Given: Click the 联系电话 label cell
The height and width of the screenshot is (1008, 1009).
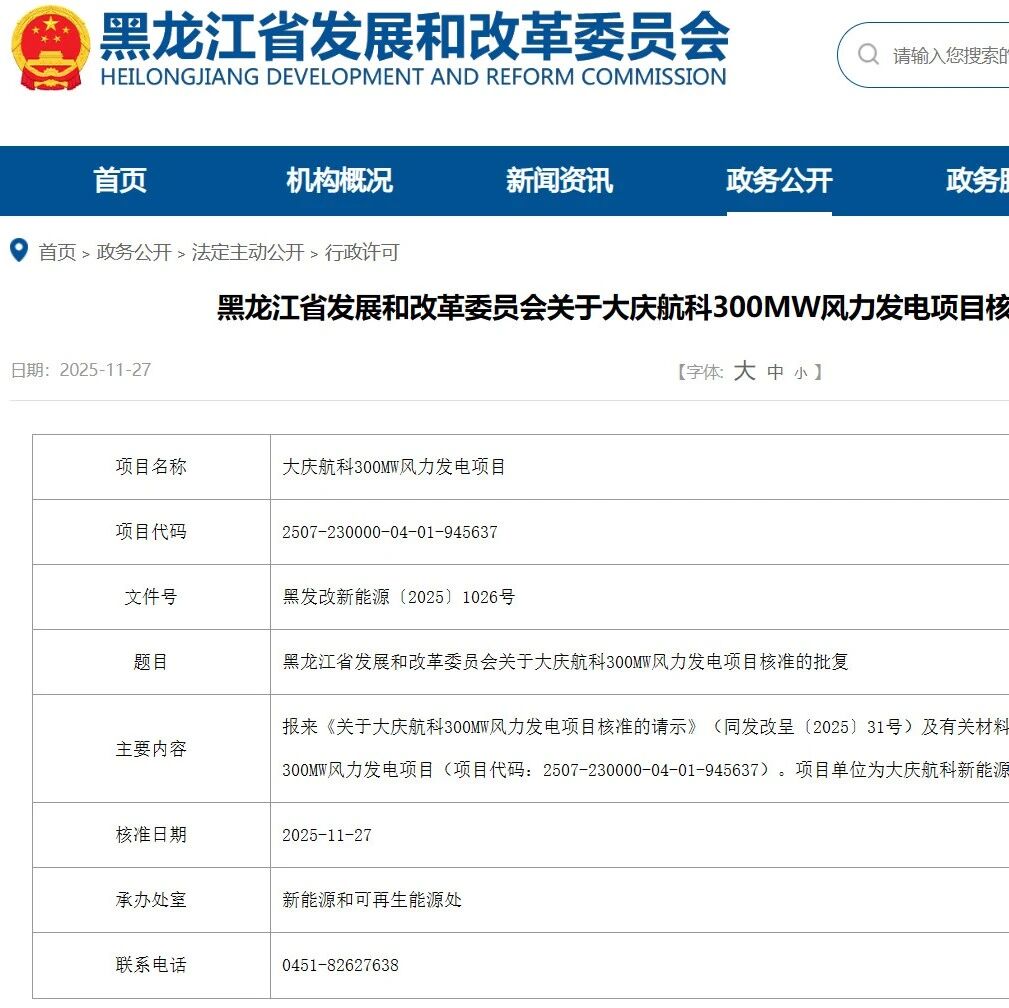Looking at the screenshot, I should pyautogui.click(x=151, y=965).
